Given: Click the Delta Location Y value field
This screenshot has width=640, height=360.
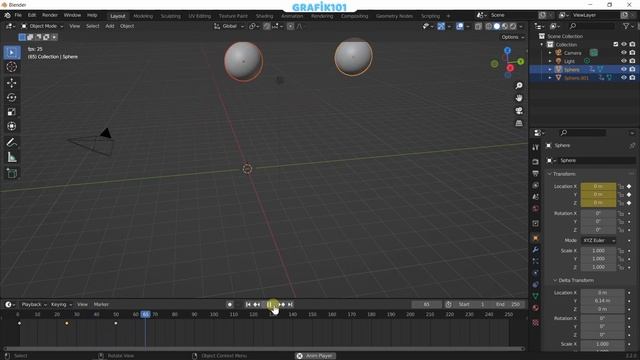Looking at the screenshot, I should tap(602, 301).
